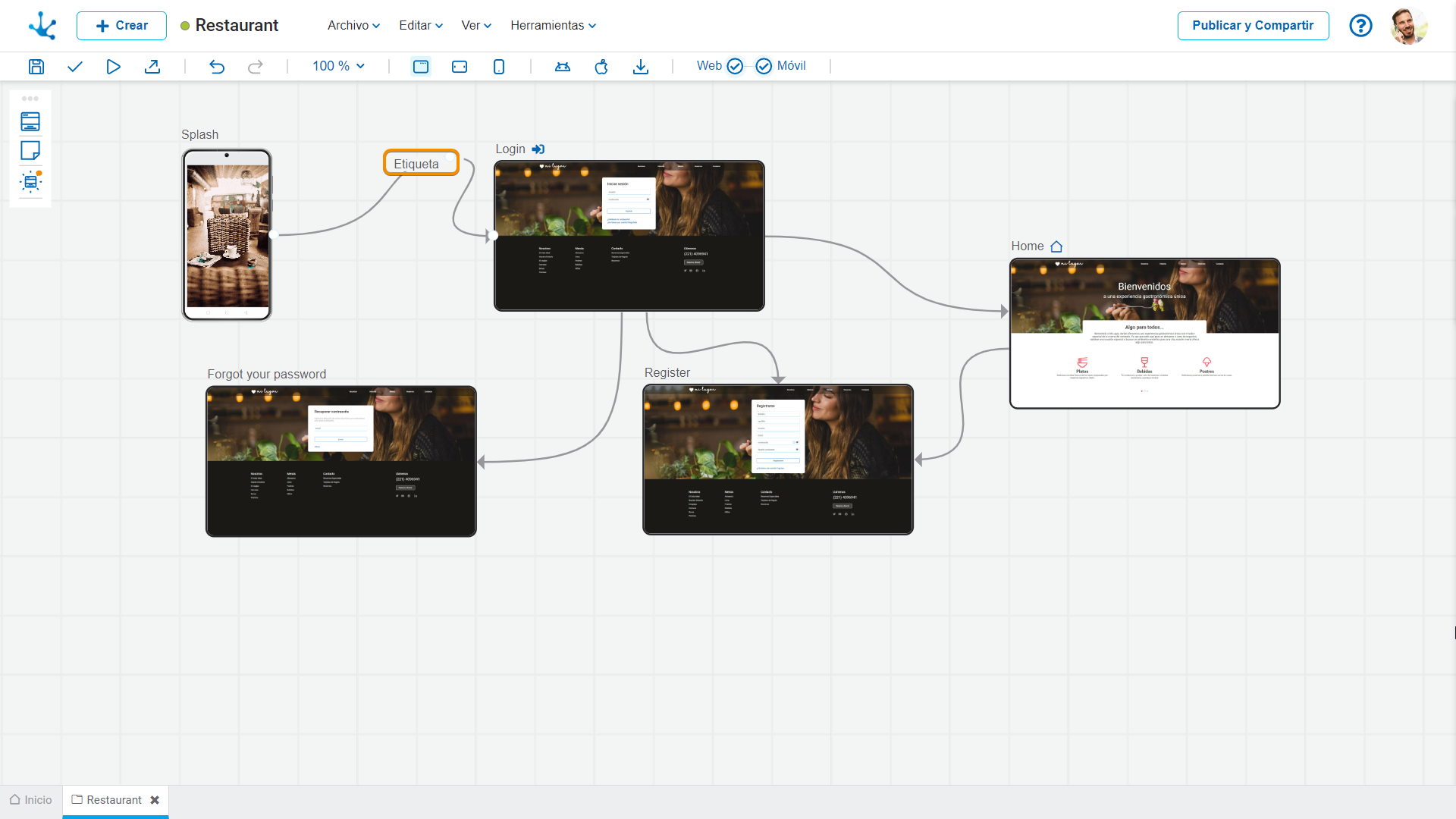Click the undo icon
The height and width of the screenshot is (819, 1456).
pyautogui.click(x=217, y=66)
